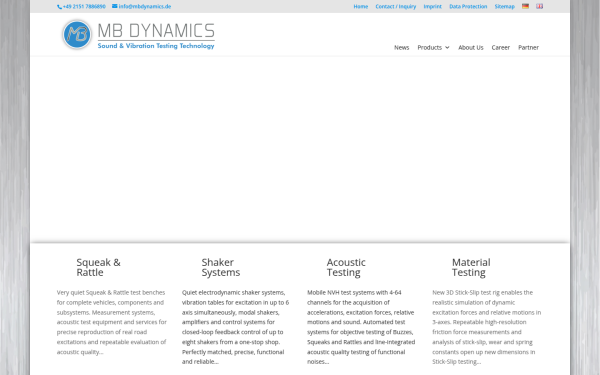Click the Material Testing heading
Viewport: 600px width, 375px height.
tap(471, 267)
